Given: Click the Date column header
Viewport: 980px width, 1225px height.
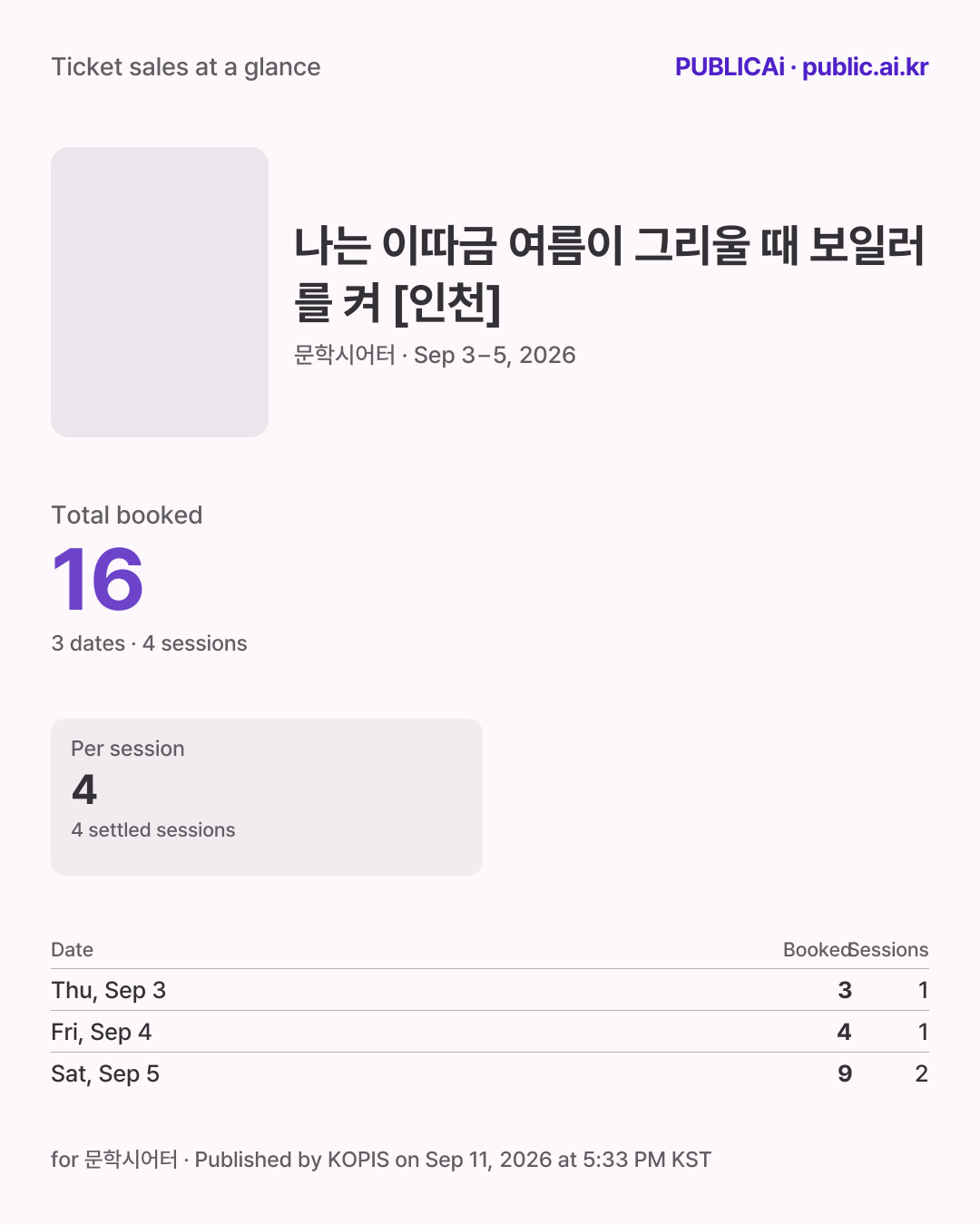Looking at the screenshot, I should coord(72,949).
